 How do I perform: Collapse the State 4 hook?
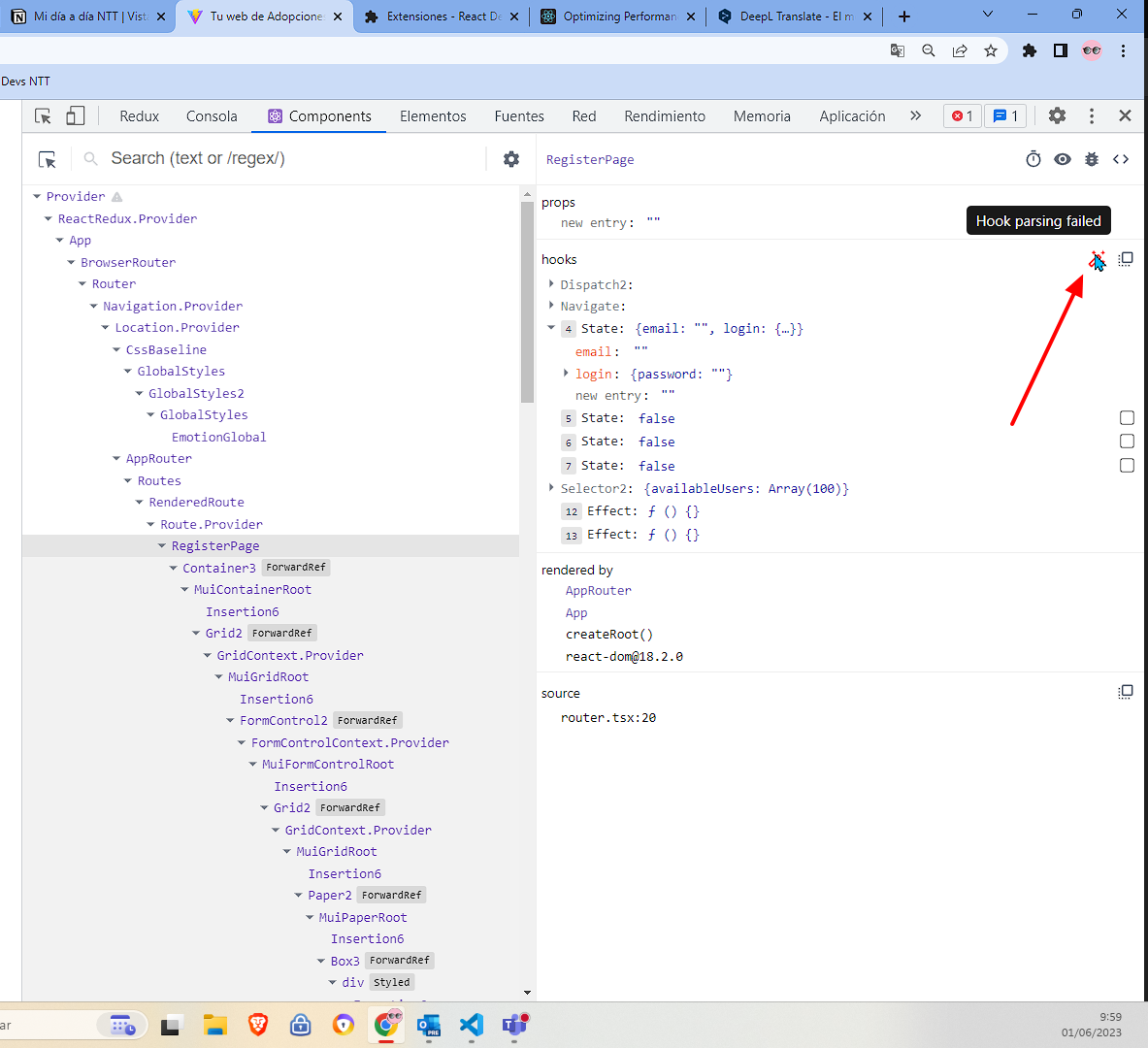pyautogui.click(x=551, y=327)
